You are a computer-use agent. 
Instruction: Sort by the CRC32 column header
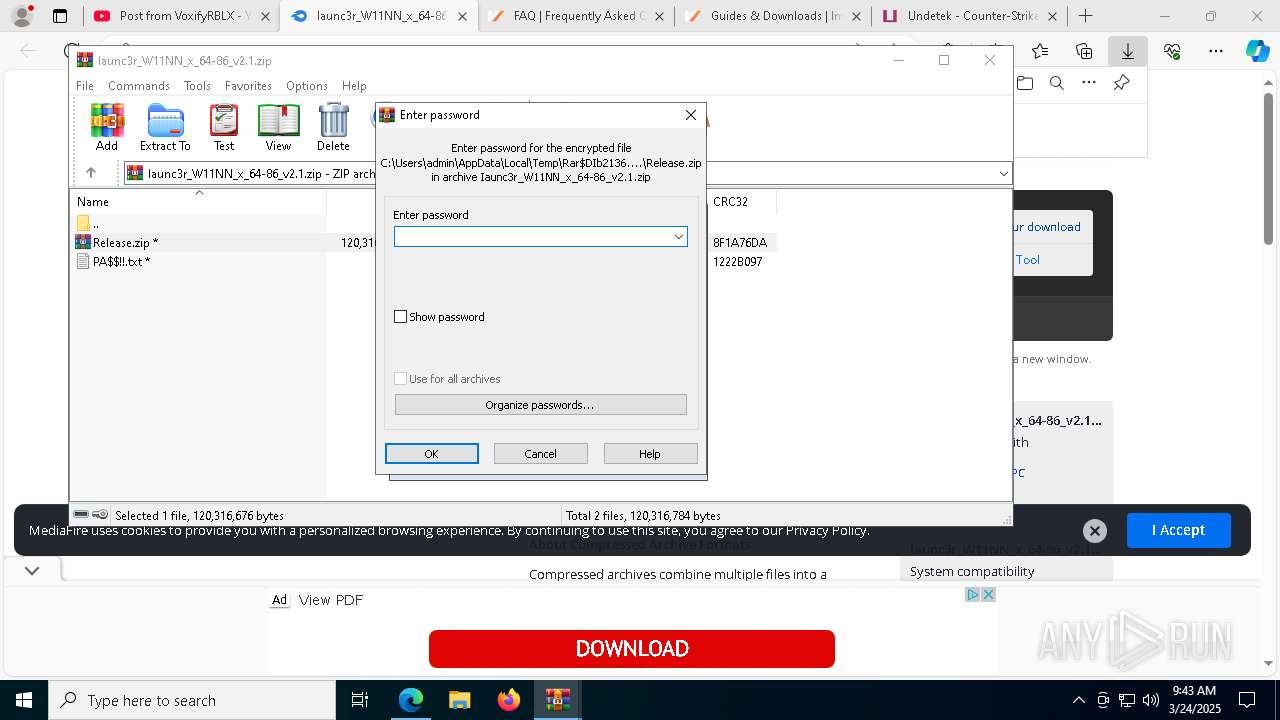point(740,201)
